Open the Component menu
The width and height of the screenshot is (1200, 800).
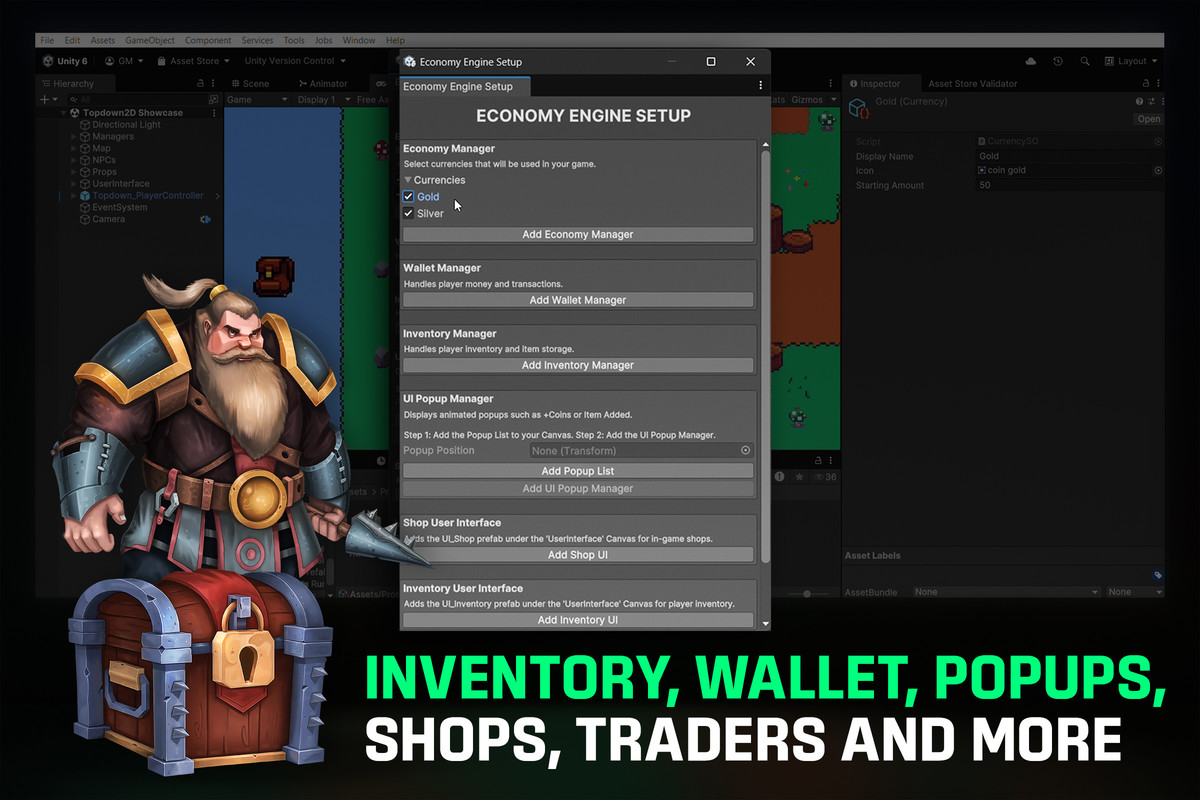pyautogui.click(x=208, y=40)
